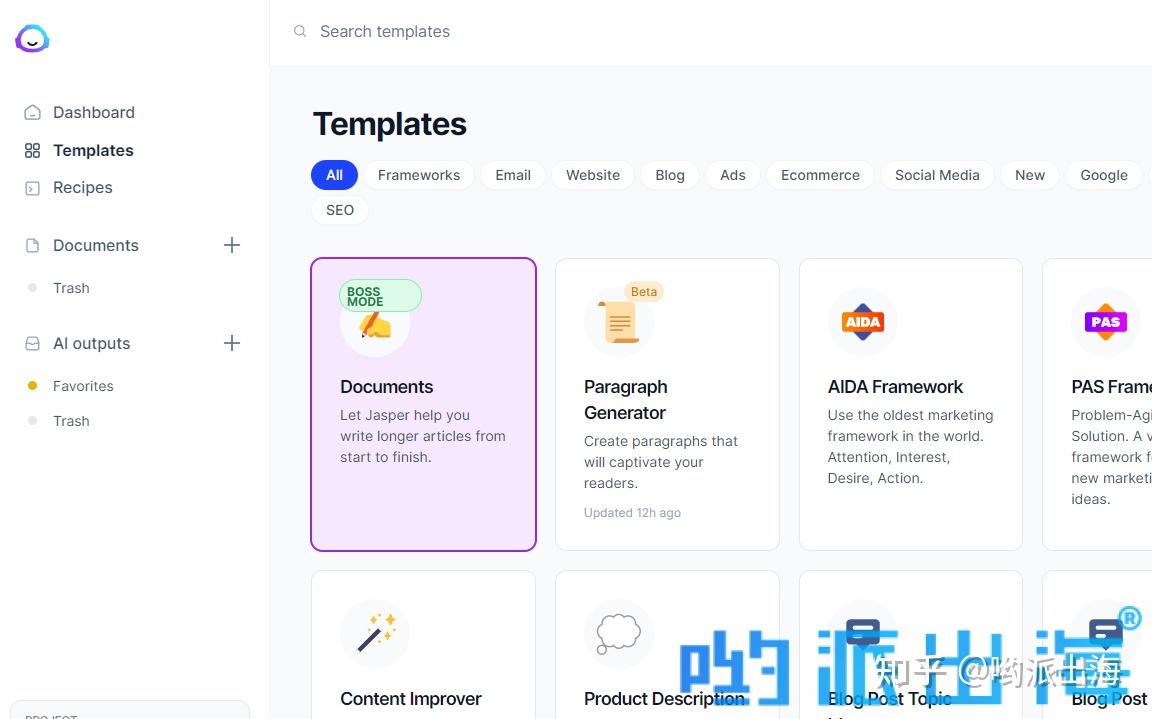Filter templates by Email
The width and height of the screenshot is (1152, 719).
click(513, 175)
